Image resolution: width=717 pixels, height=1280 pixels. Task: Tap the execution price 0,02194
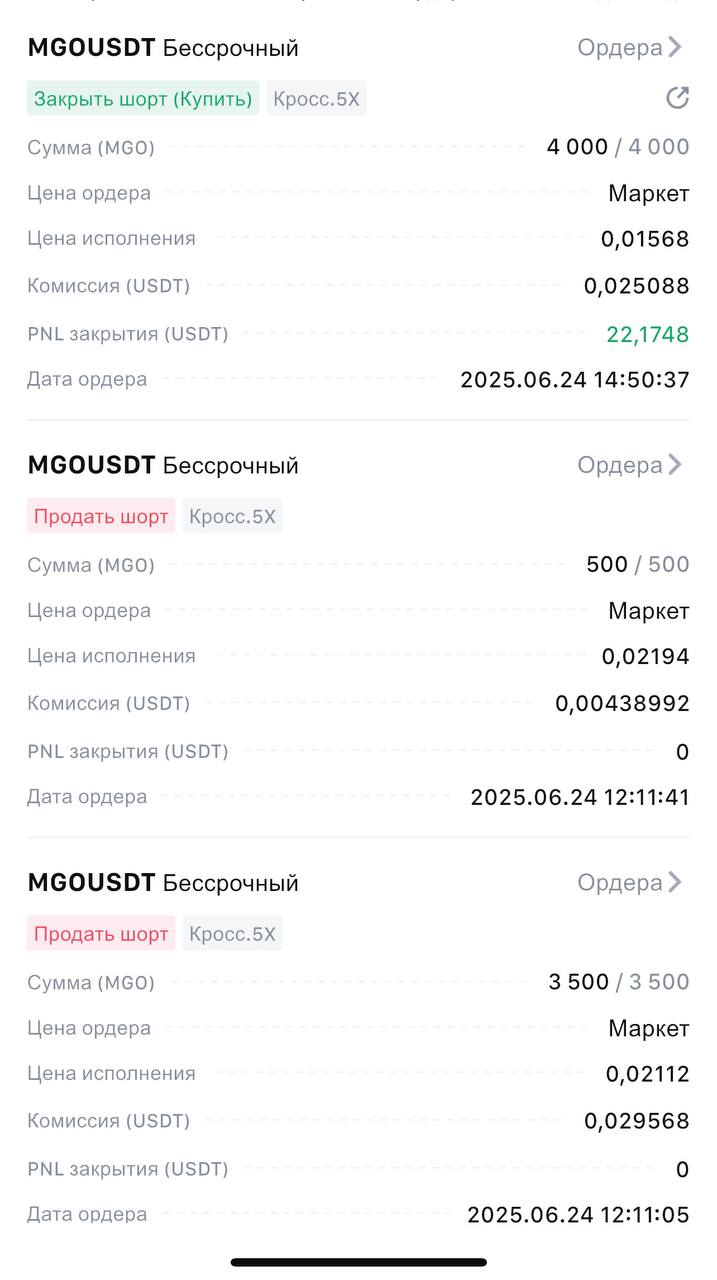[x=645, y=657]
